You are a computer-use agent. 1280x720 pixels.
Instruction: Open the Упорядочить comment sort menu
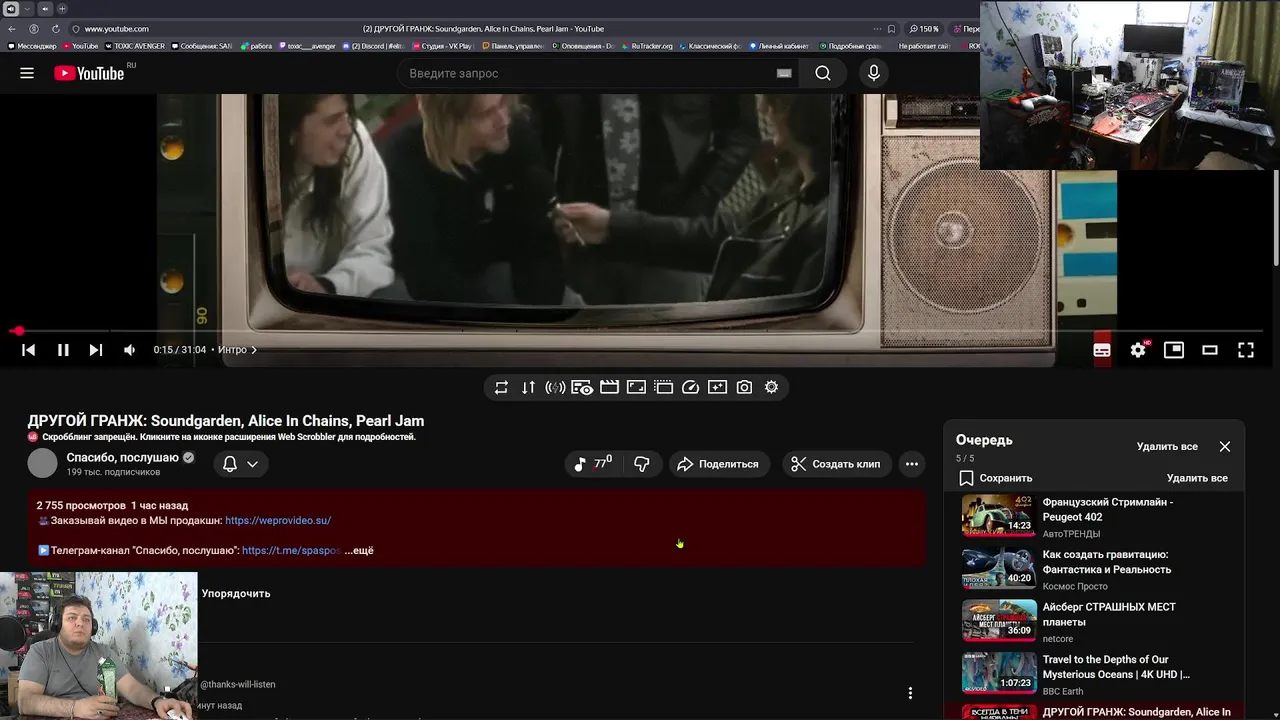click(236, 593)
